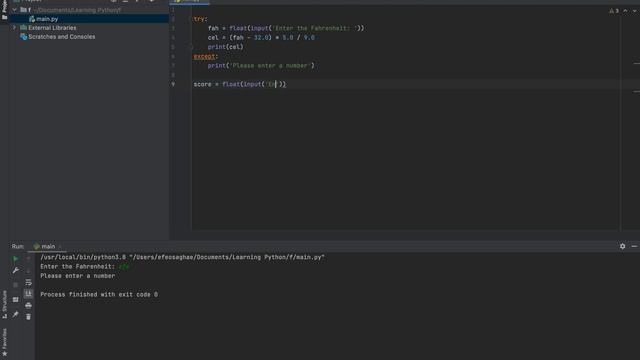Click the warnings indicator in editor corner
This screenshot has height=360, width=640.
[x=614, y=11]
